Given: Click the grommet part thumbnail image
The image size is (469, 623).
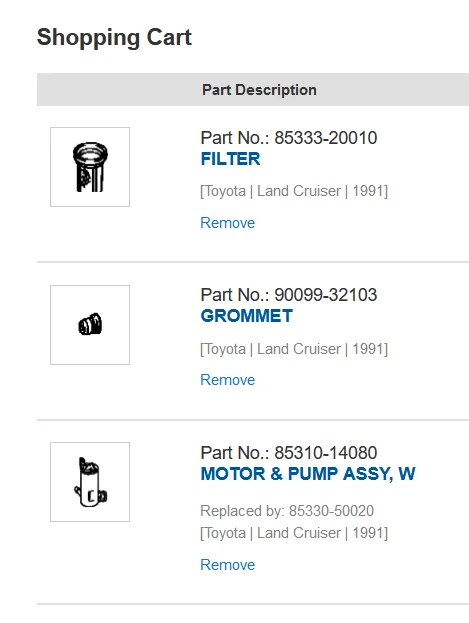Looking at the screenshot, I should pyautogui.click(x=90, y=325).
